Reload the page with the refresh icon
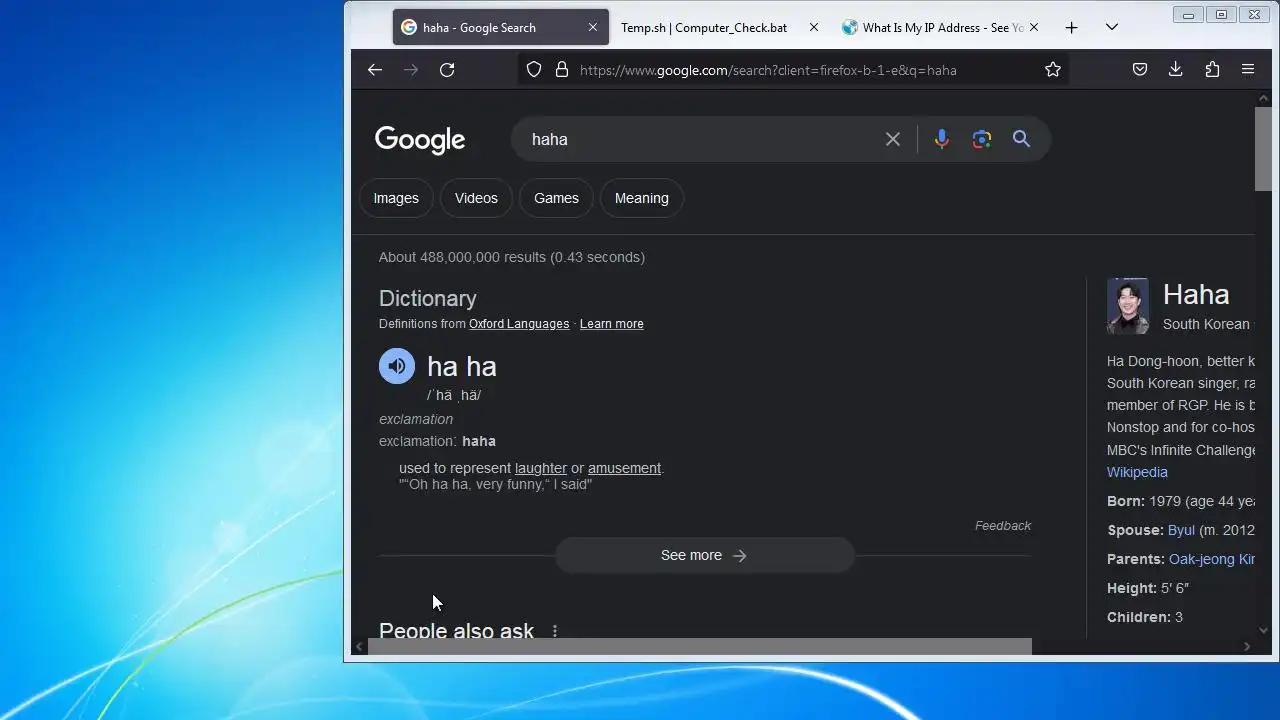The width and height of the screenshot is (1280, 720). pyautogui.click(x=447, y=70)
